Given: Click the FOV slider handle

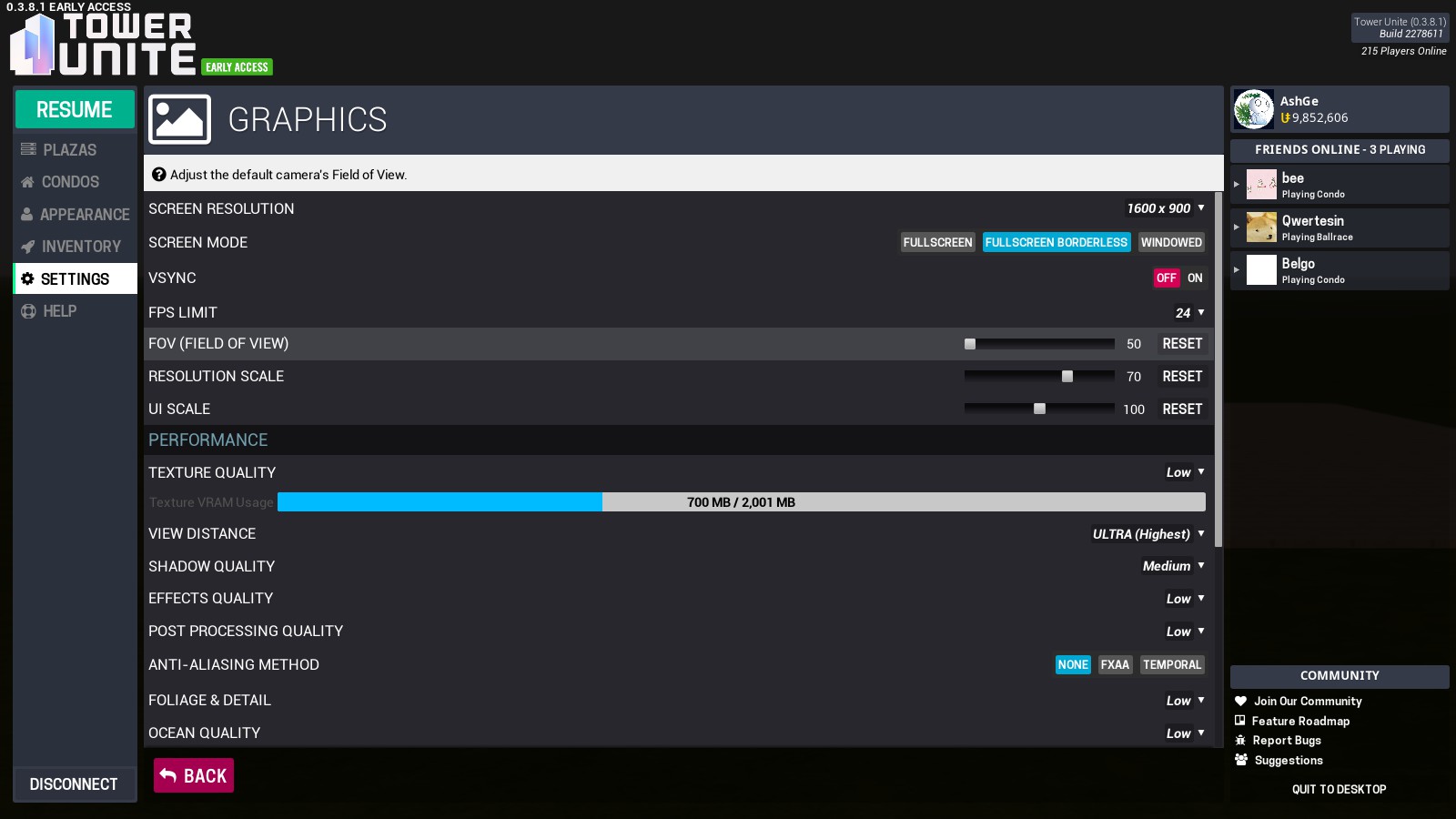Looking at the screenshot, I should point(970,344).
